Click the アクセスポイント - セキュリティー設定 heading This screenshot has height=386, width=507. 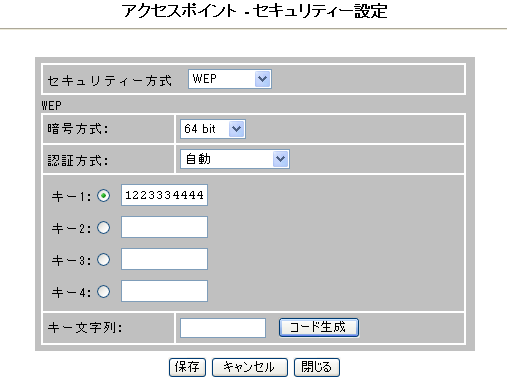click(254, 11)
